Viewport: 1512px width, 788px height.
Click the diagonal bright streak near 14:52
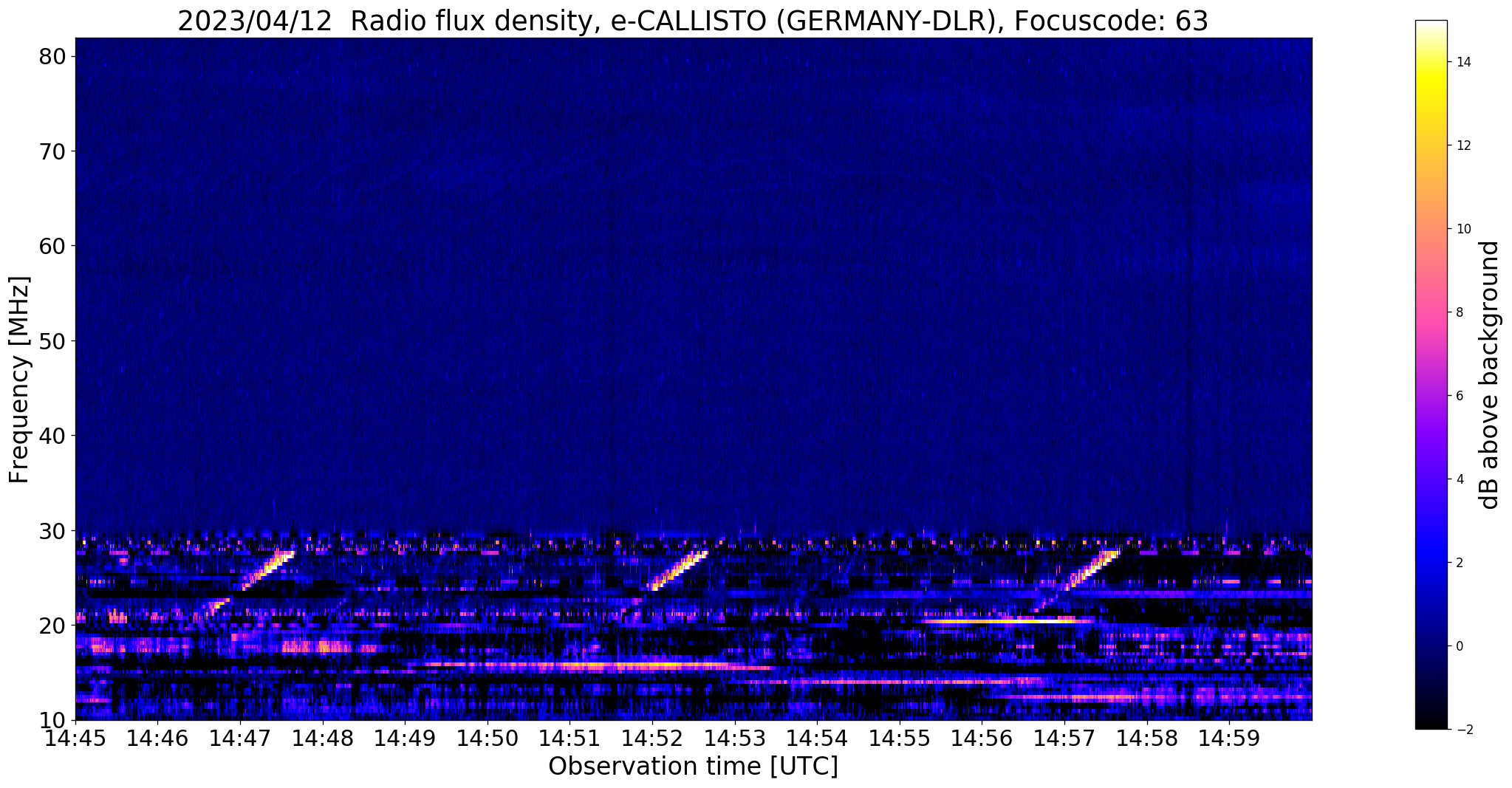tap(678, 570)
